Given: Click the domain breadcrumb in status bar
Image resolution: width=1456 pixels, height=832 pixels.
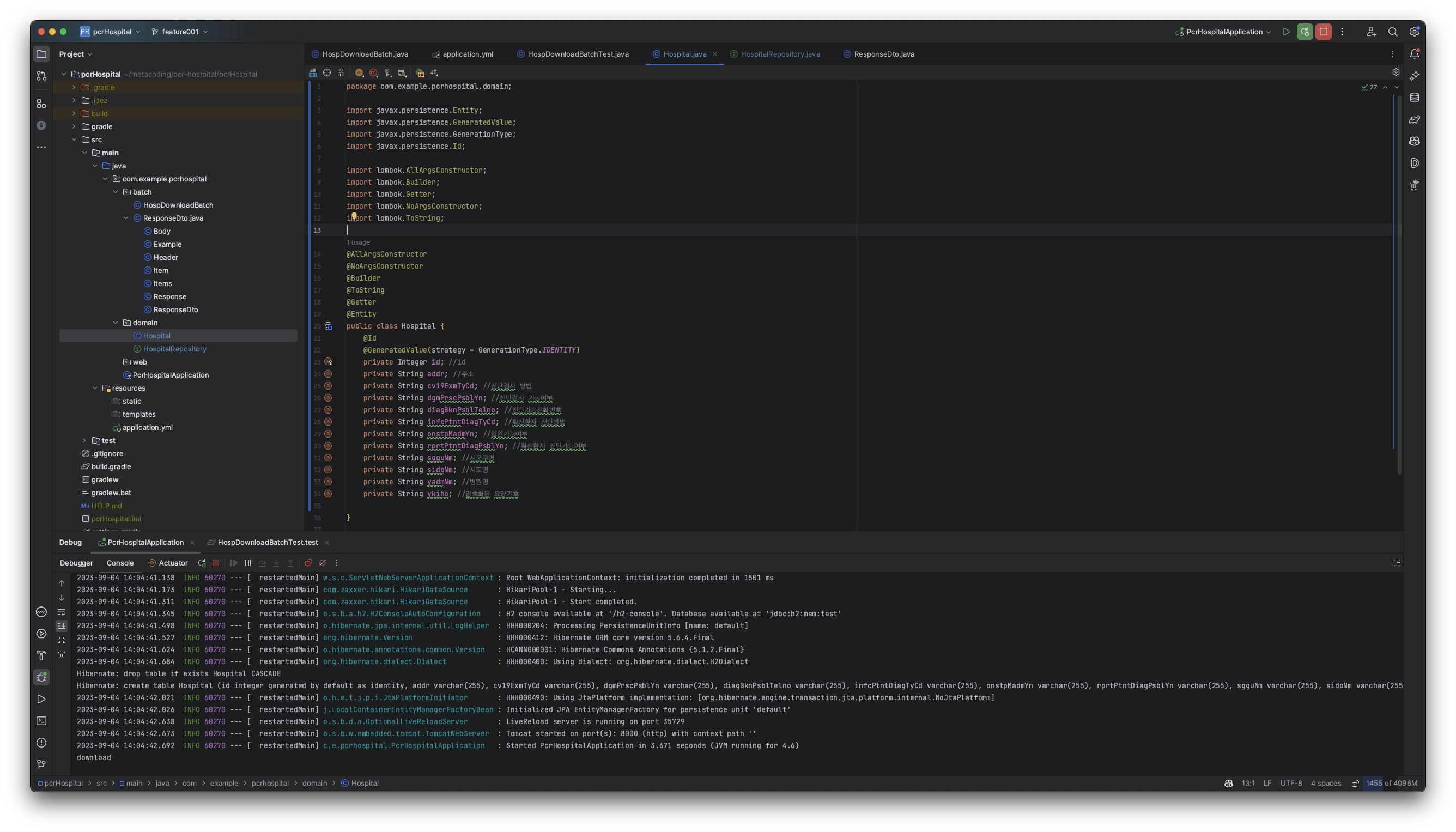Looking at the screenshot, I should click(314, 783).
